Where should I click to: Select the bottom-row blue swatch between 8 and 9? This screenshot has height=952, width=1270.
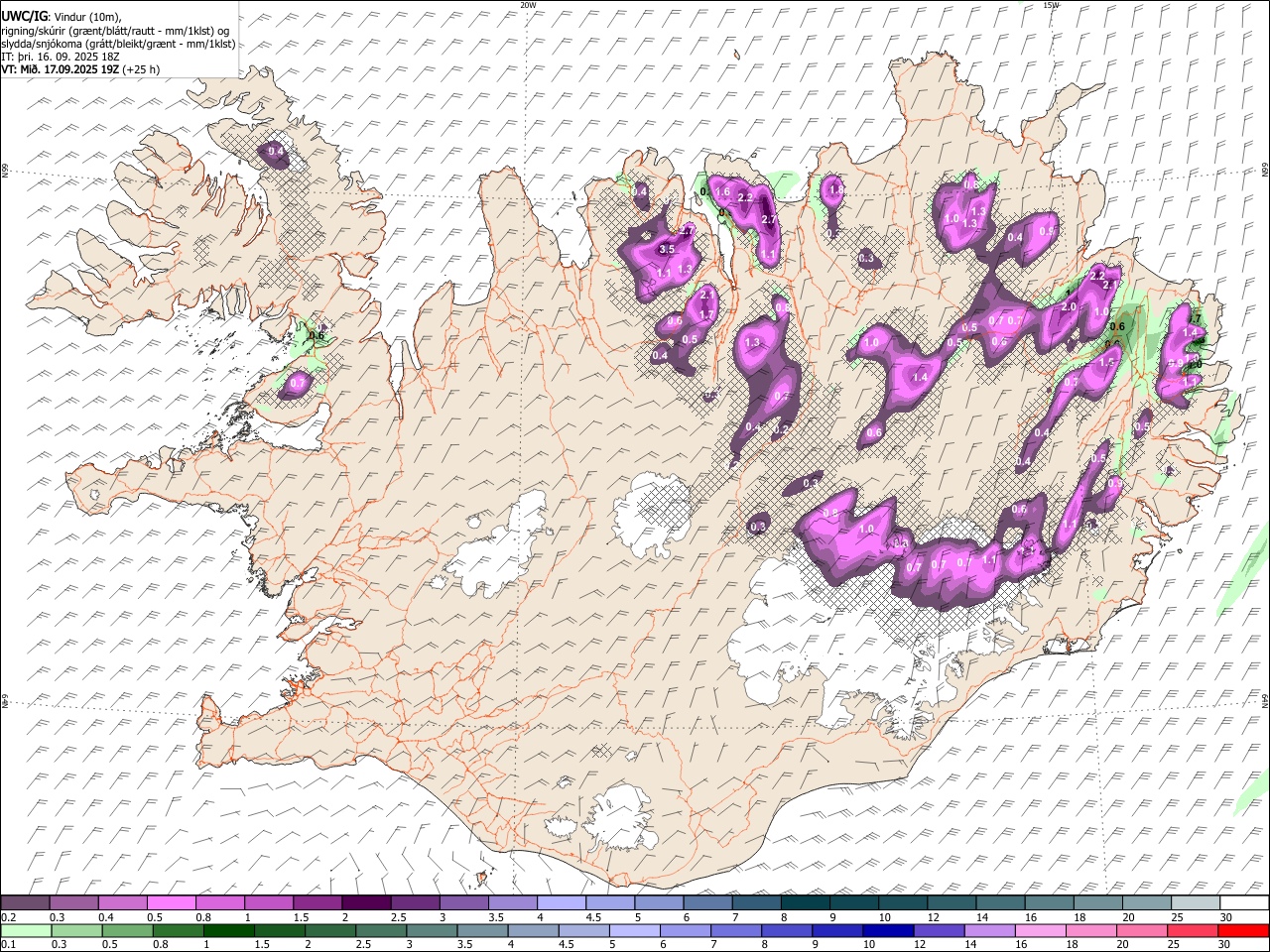[787, 930]
